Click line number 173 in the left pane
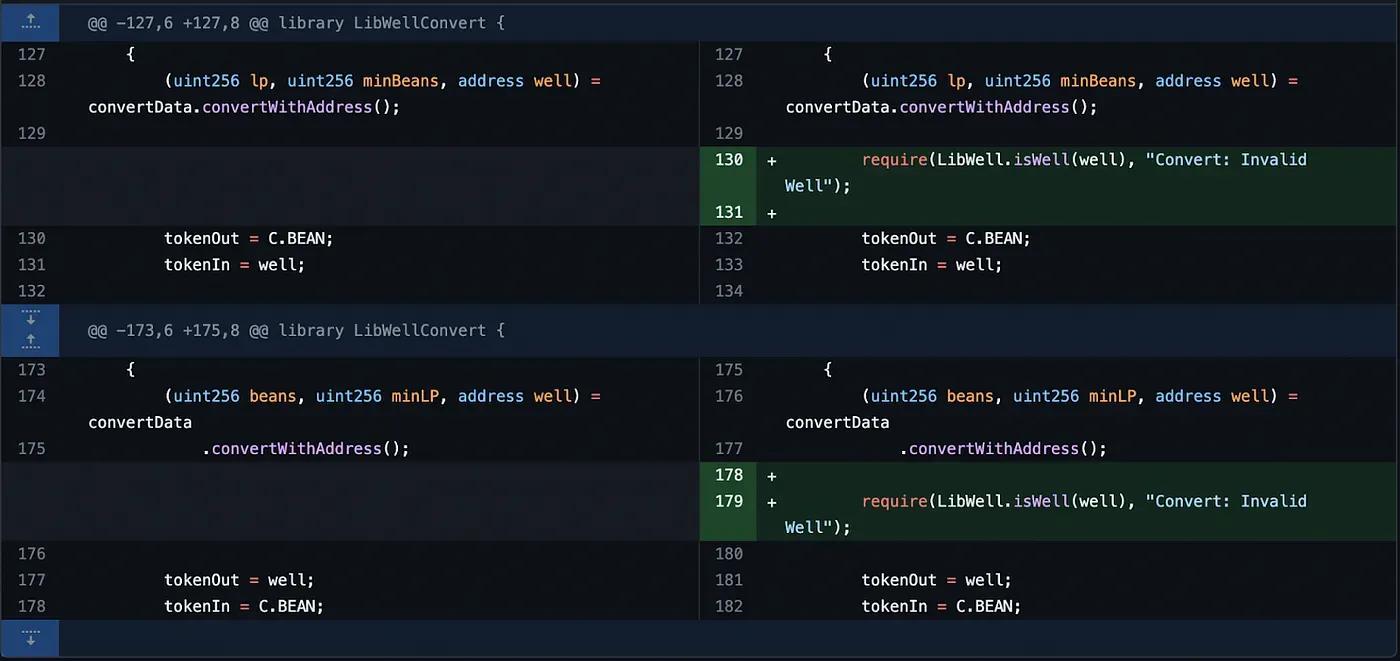The width and height of the screenshot is (1400, 661). (32, 370)
